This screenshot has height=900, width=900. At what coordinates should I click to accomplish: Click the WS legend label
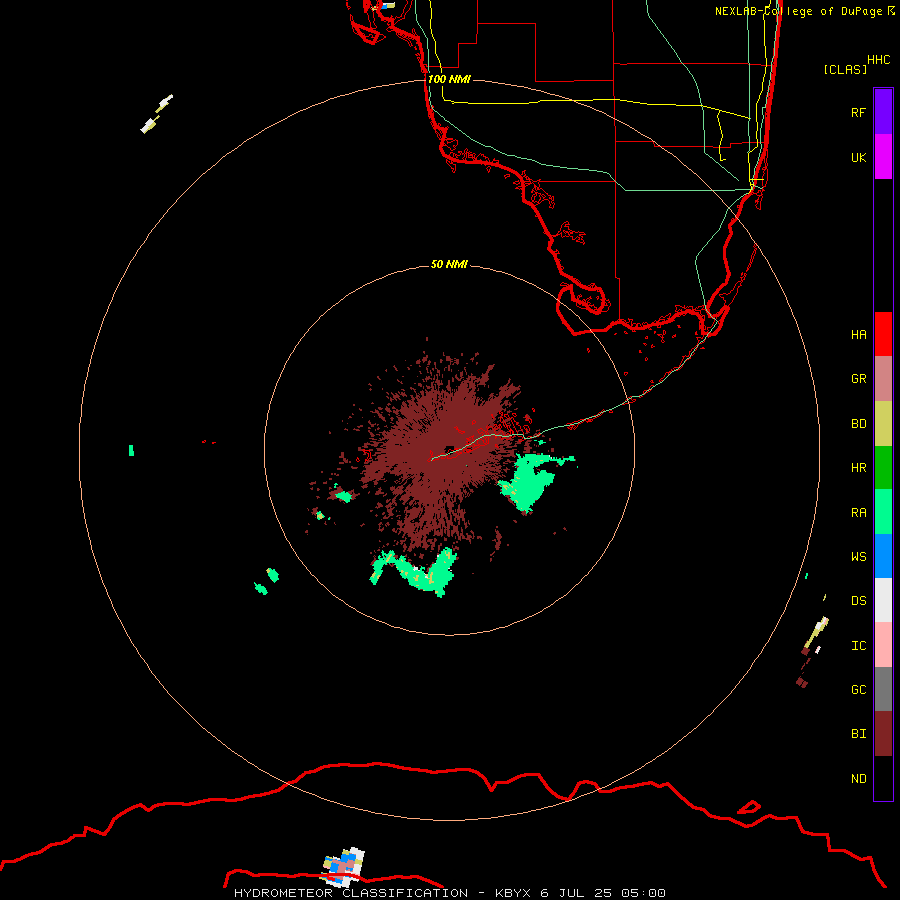pyautogui.click(x=858, y=556)
